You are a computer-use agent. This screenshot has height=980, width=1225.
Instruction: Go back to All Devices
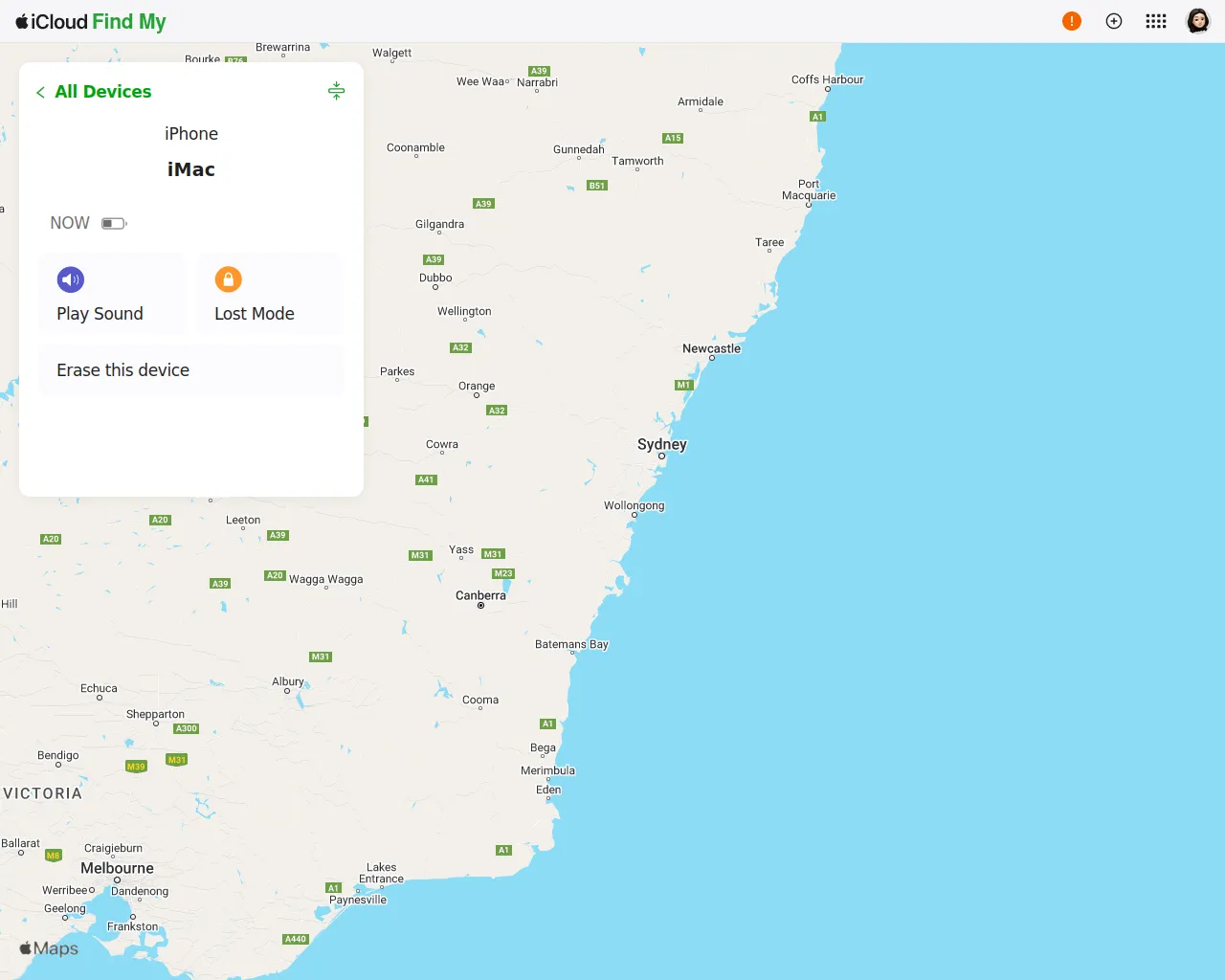(94, 92)
